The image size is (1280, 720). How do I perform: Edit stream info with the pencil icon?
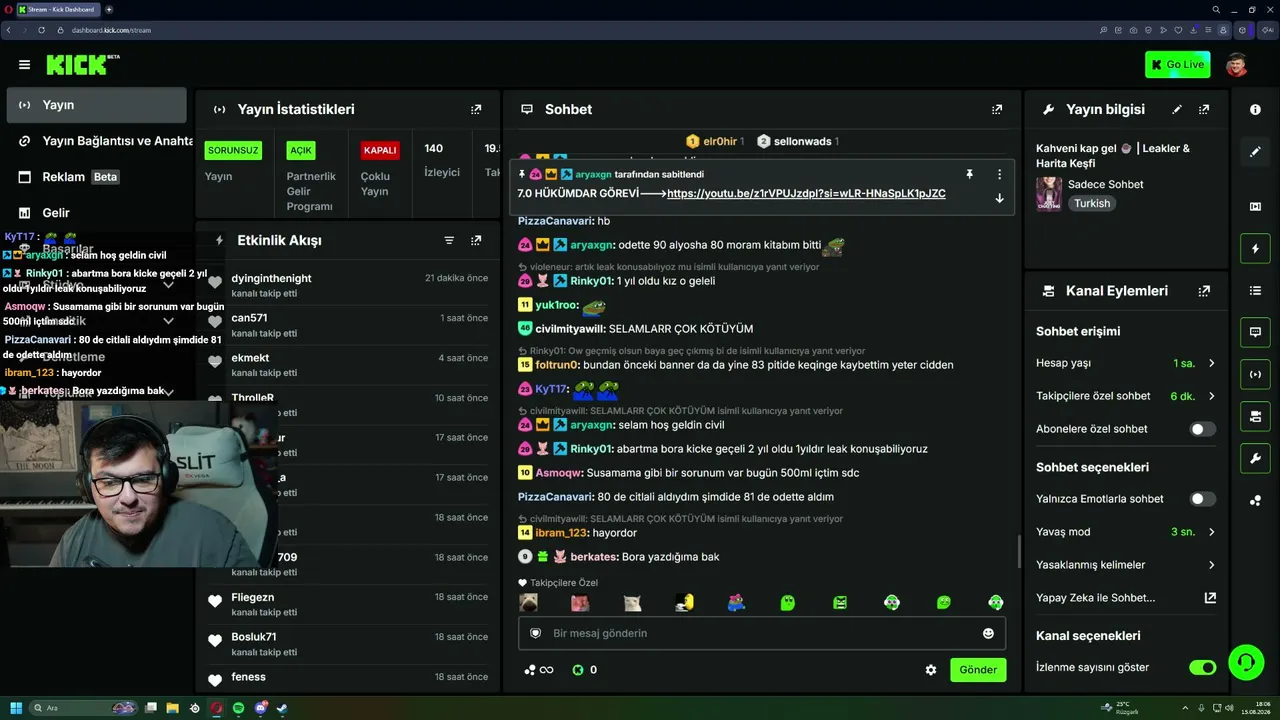tap(1177, 109)
